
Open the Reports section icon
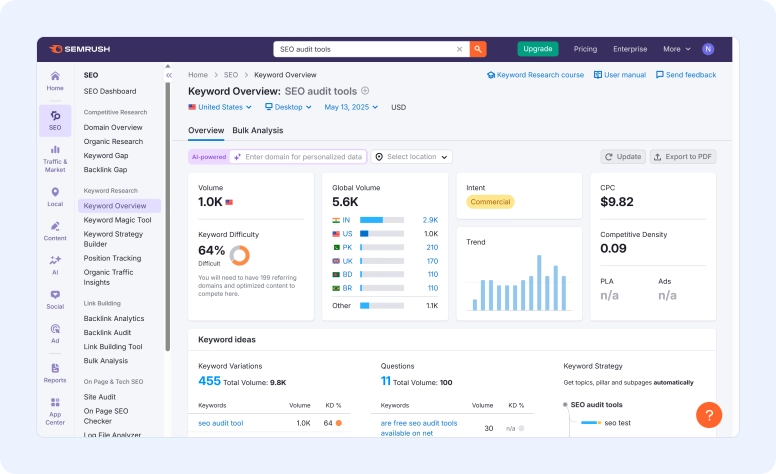coord(55,373)
